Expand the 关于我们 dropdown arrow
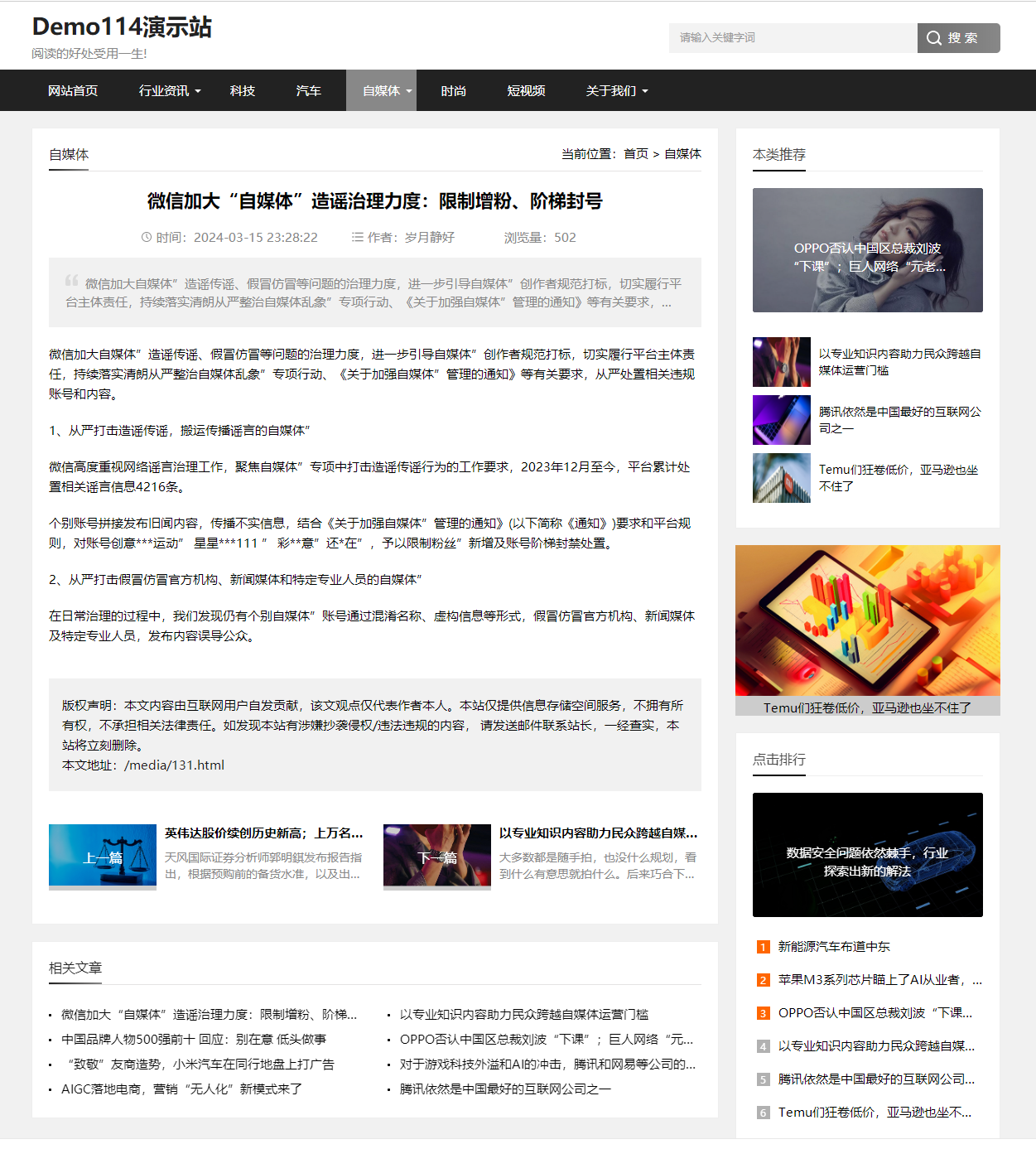 [x=645, y=91]
